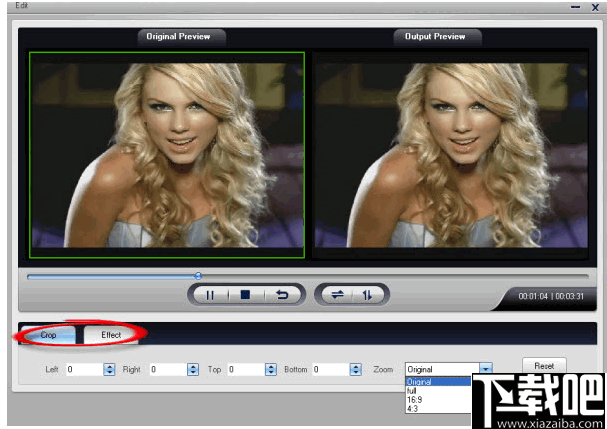Minimize the Edit window
The width and height of the screenshot is (607, 429).
(x=576, y=7)
